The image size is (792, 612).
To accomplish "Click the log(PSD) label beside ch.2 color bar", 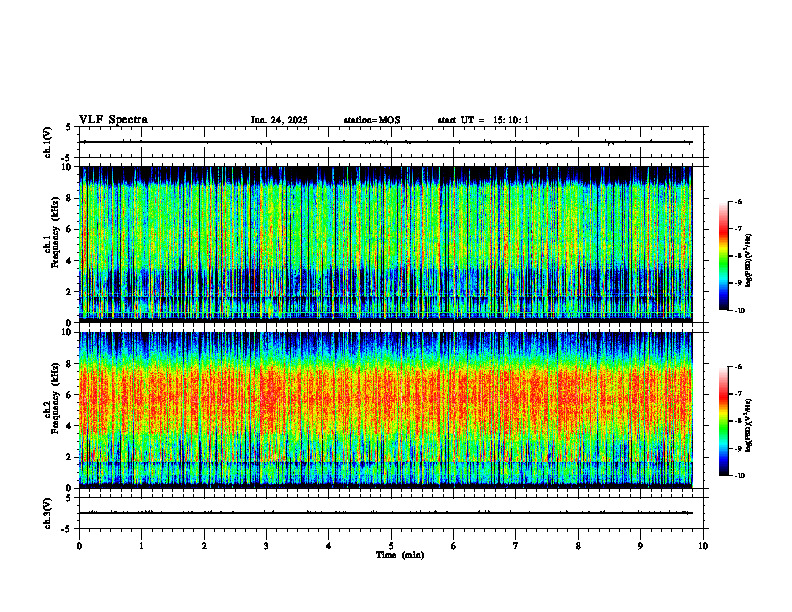I will (748, 425).
